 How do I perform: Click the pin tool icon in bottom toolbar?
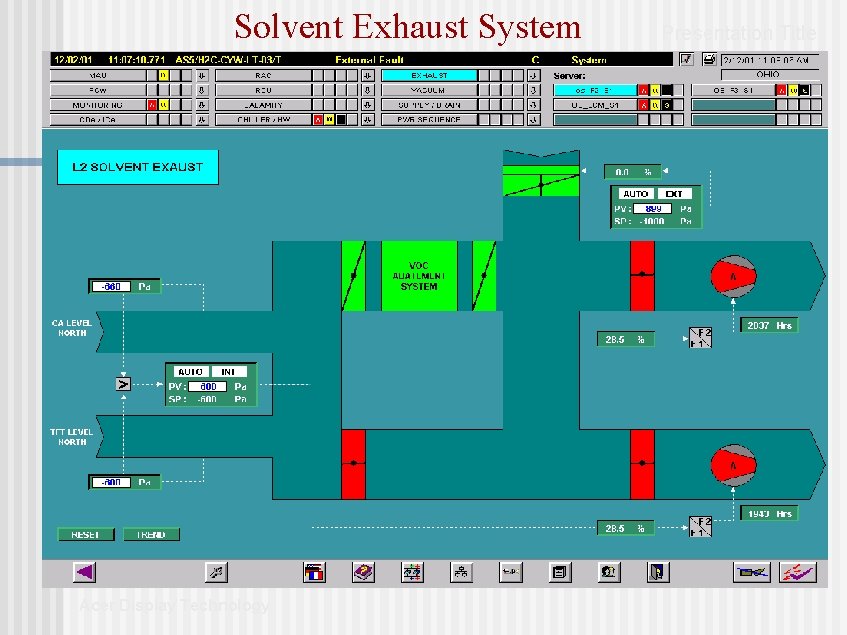coord(216,572)
